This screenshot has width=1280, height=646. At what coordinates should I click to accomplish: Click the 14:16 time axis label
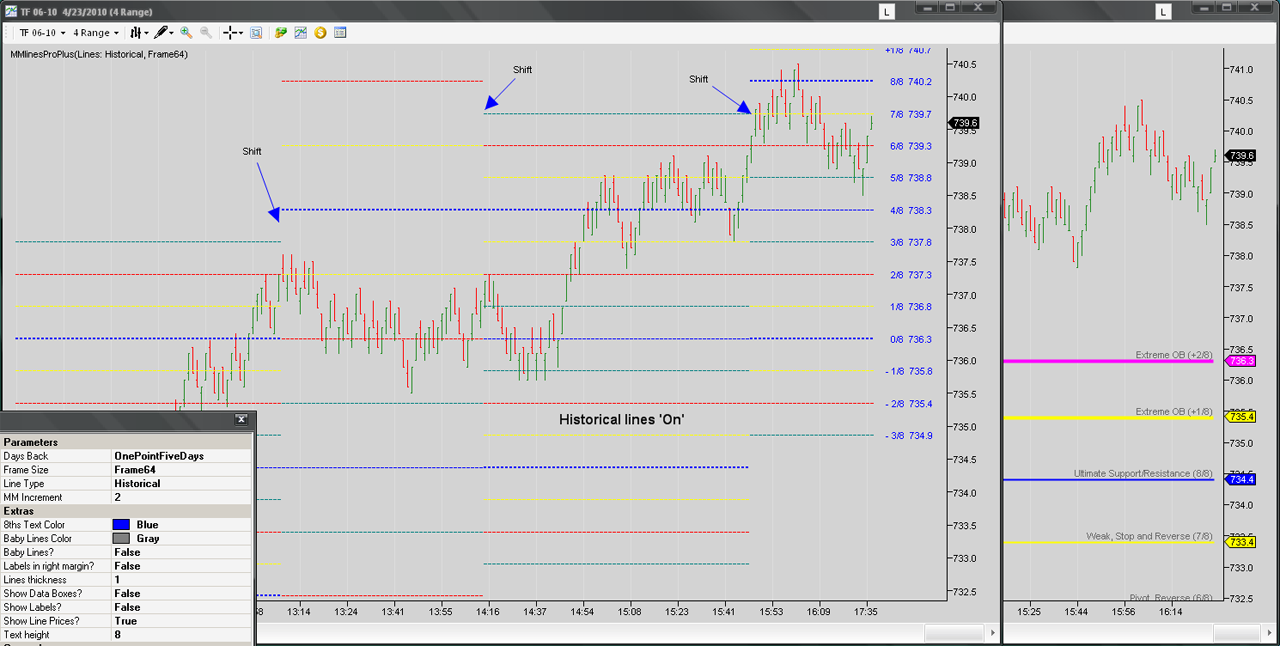click(x=487, y=611)
